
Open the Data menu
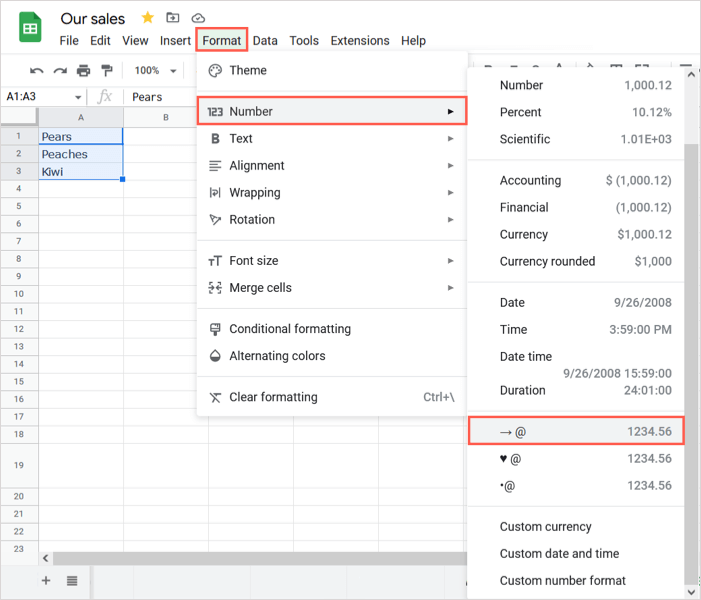[x=265, y=41]
